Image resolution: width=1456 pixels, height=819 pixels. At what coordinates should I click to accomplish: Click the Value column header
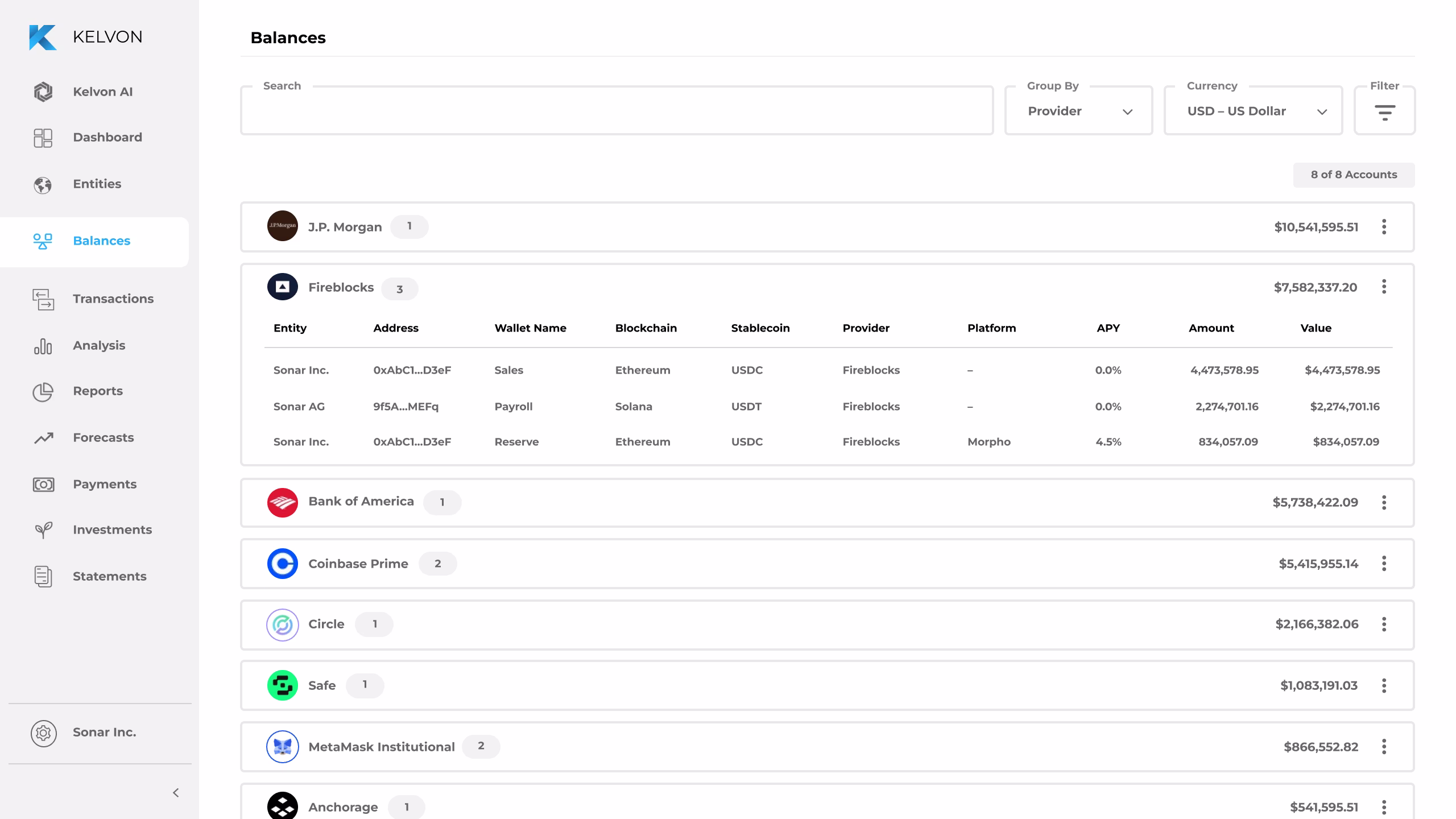pyautogui.click(x=1316, y=328)
